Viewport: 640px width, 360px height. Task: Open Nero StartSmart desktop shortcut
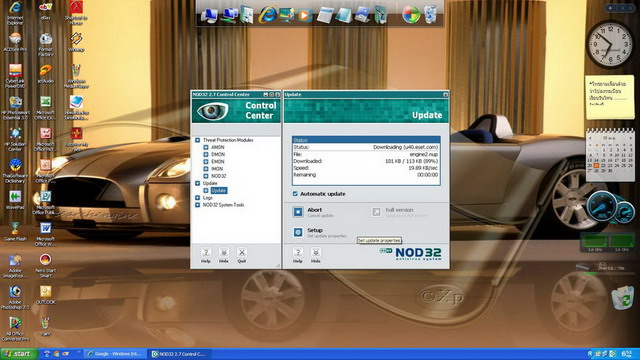tap(45, 266)
